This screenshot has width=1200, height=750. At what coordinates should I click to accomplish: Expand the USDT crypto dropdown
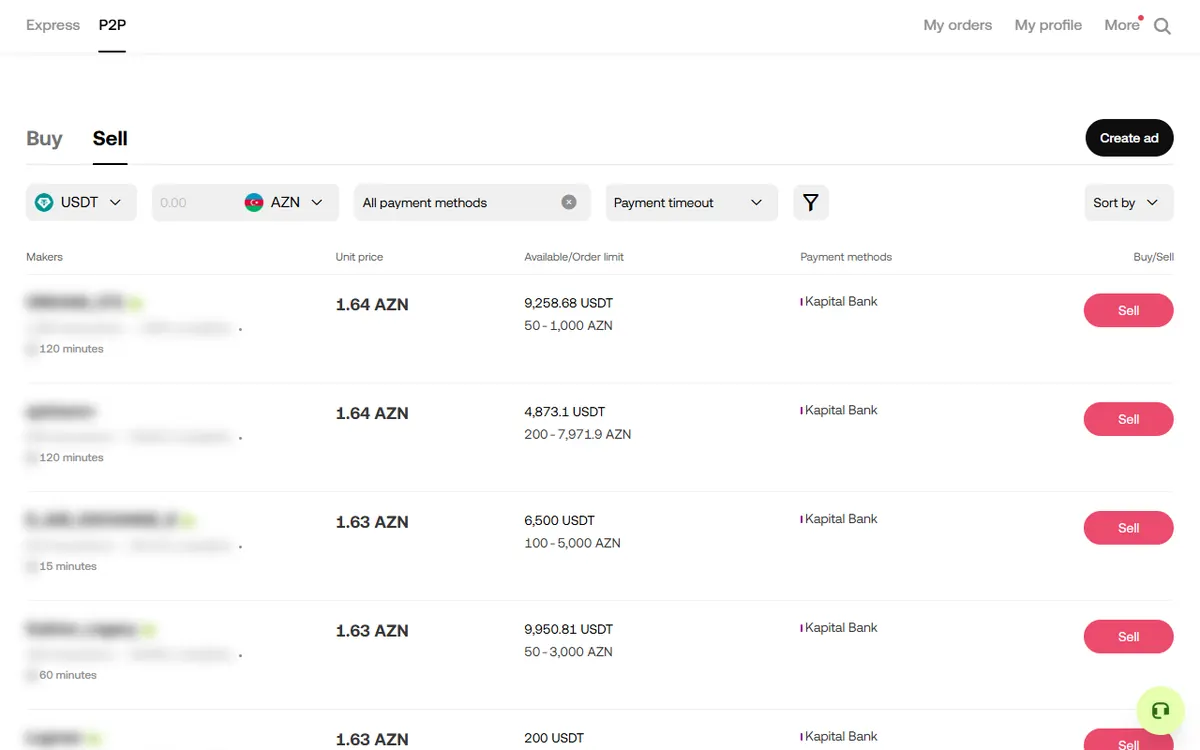click(81, 202)
